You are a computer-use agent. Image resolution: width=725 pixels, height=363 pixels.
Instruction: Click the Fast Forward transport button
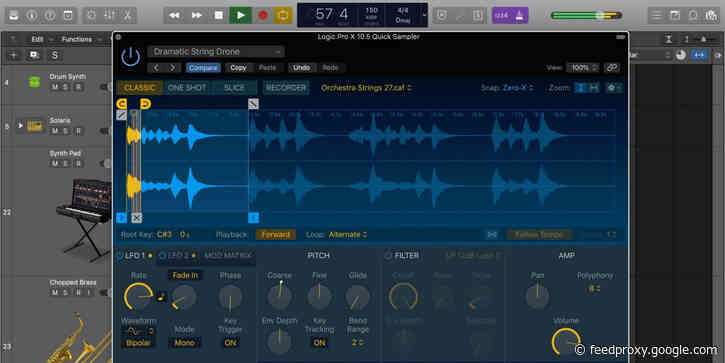click(x=197, y=15)
